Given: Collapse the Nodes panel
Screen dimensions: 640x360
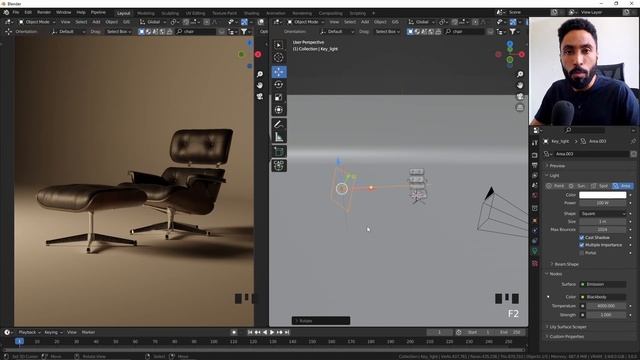Looking at the screenshot, I should tap(556, 274).
